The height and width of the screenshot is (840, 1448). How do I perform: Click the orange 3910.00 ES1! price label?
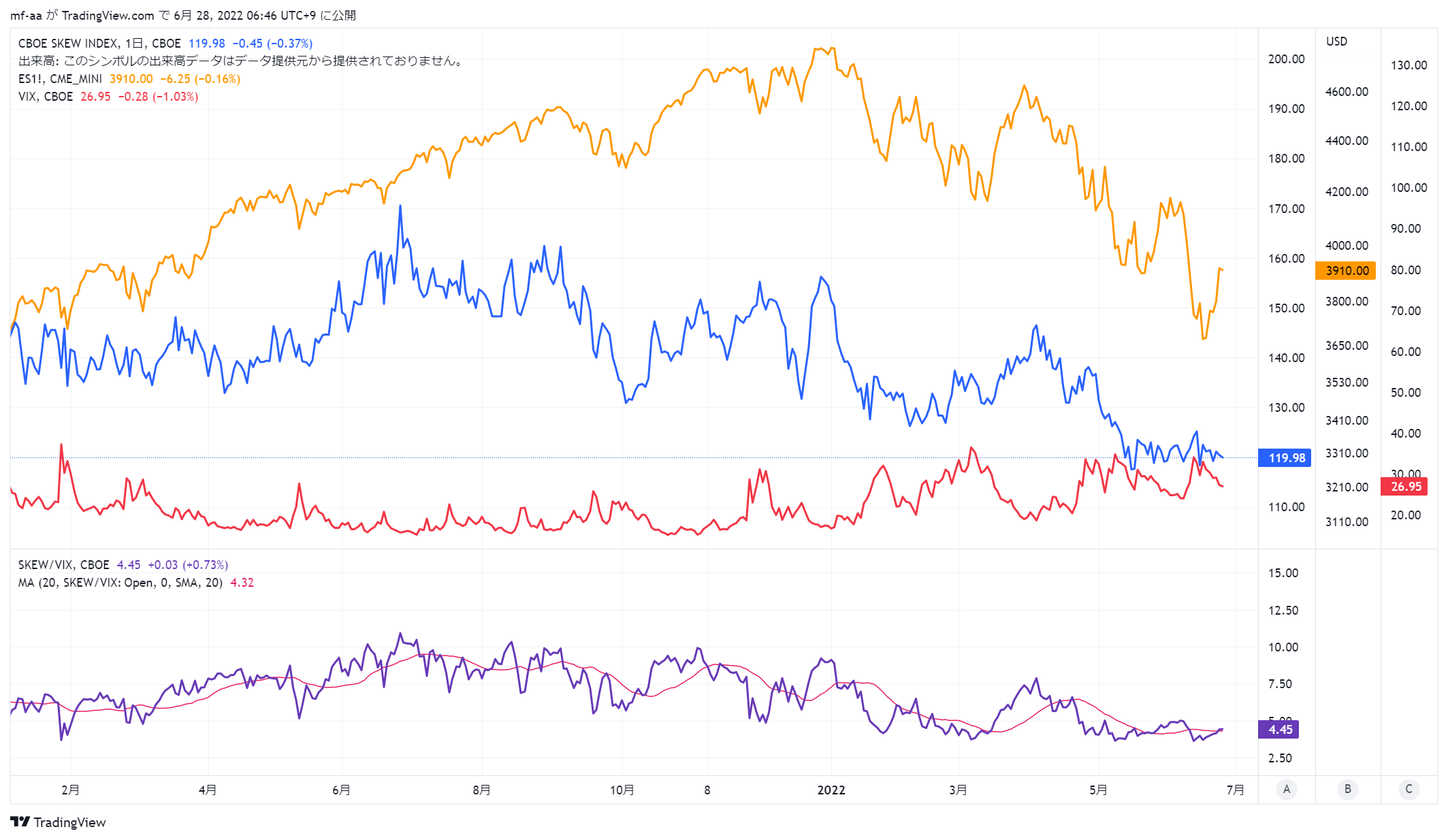point(1346,270)
